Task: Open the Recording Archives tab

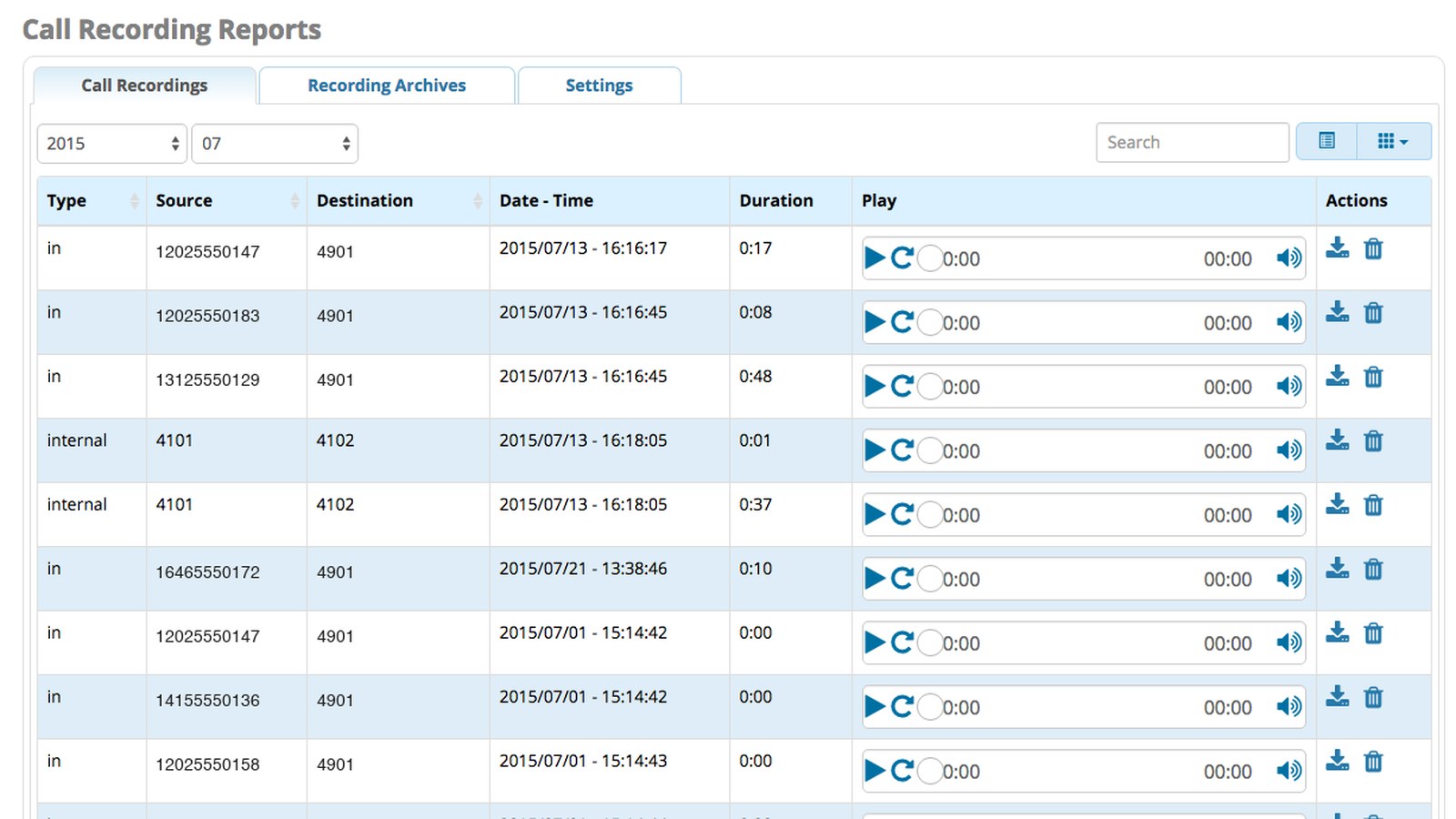Action: click(x=387, y=86)
